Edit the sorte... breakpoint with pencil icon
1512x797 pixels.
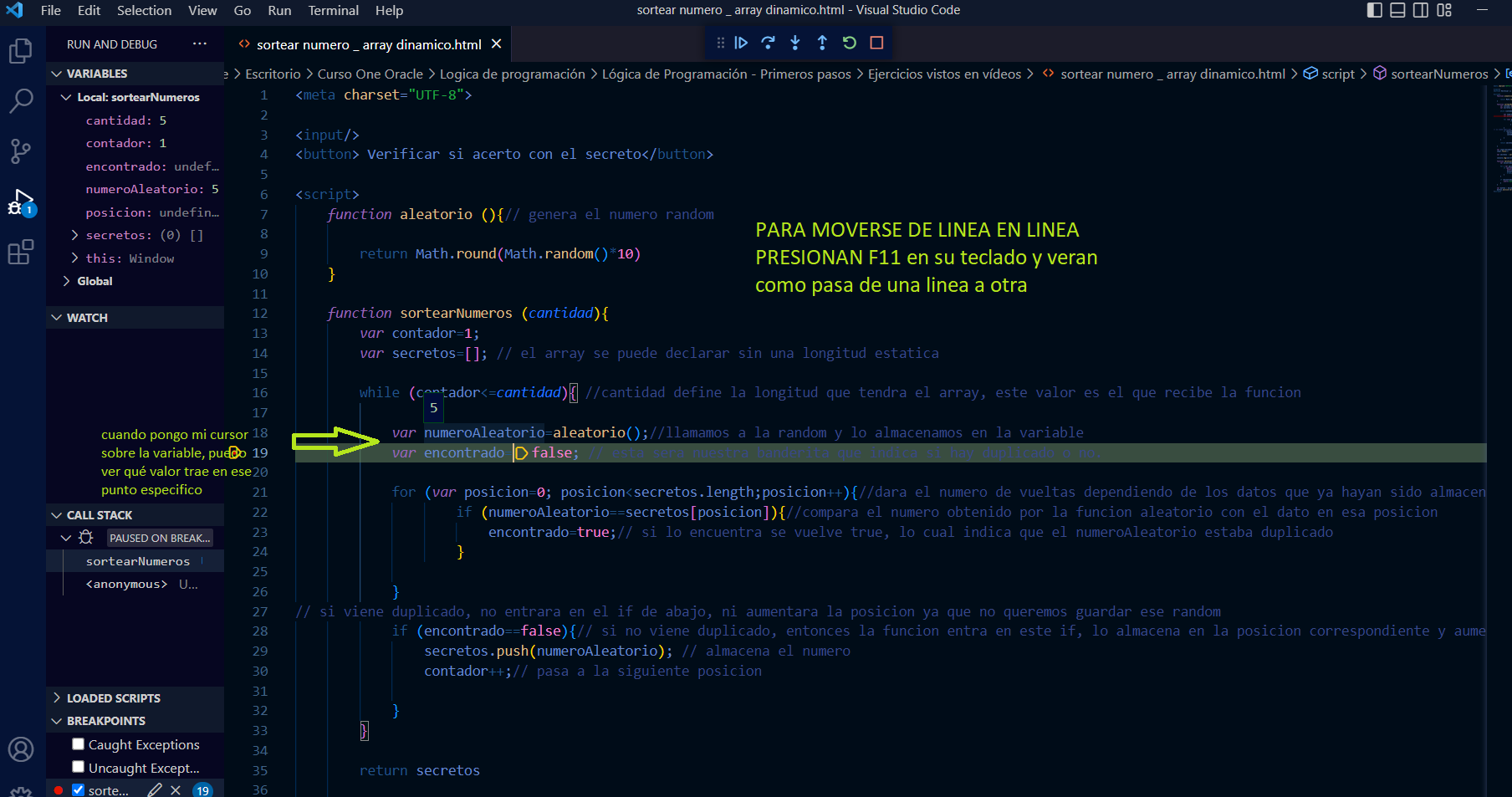pyautogui.click(x=155, y=789)
